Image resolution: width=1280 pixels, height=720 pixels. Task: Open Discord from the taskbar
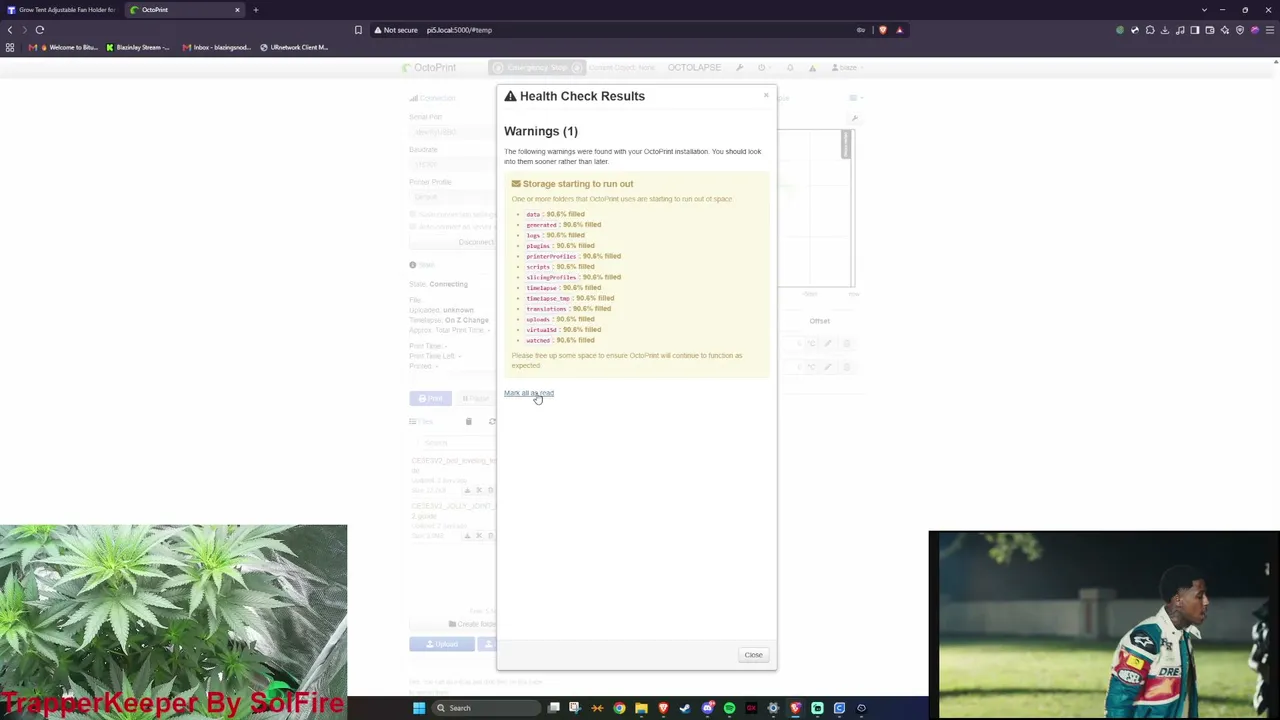(707, 708)
